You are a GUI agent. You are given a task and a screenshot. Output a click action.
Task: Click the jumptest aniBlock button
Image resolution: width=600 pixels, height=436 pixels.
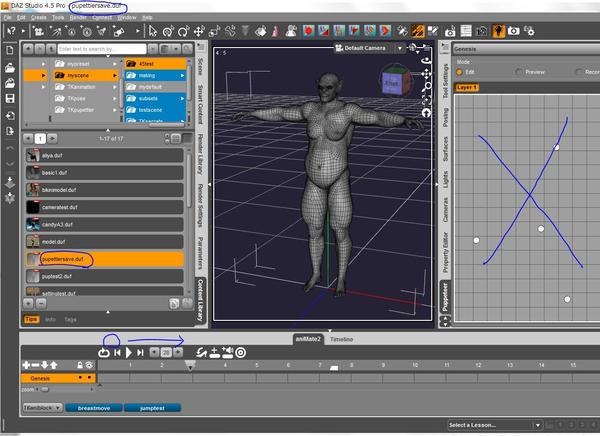click(x=152, y=408)
